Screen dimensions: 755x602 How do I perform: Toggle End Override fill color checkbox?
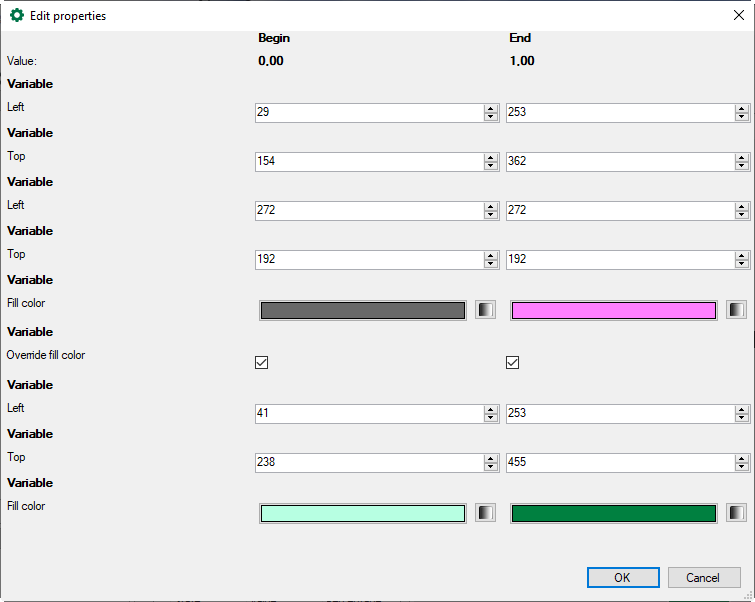pos(513,363)
